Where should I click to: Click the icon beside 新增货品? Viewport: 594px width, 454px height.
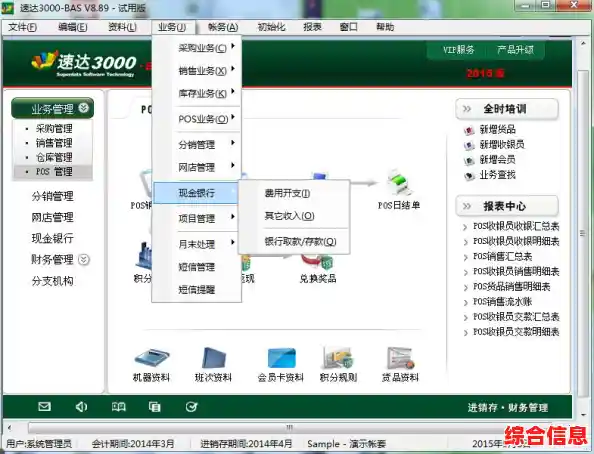469,130
